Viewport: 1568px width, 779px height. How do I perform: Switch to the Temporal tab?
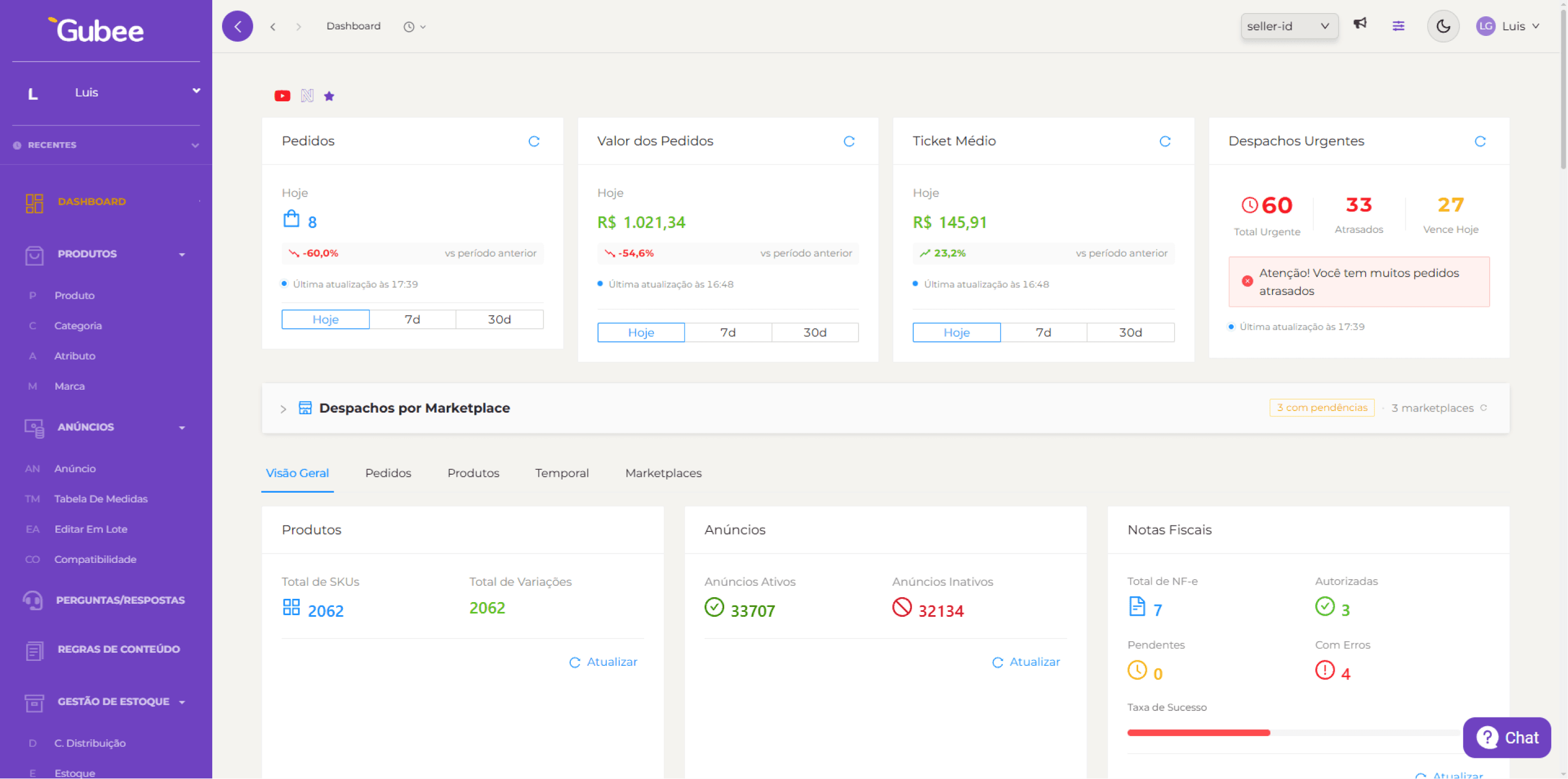tap(561, 473)
